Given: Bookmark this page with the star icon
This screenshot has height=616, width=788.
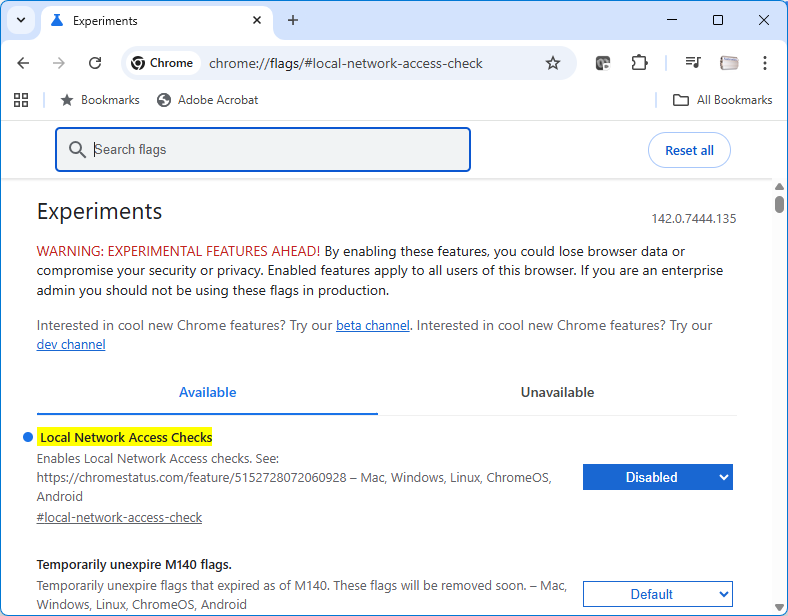Looking at the screenshot, I should pos(553,63).
